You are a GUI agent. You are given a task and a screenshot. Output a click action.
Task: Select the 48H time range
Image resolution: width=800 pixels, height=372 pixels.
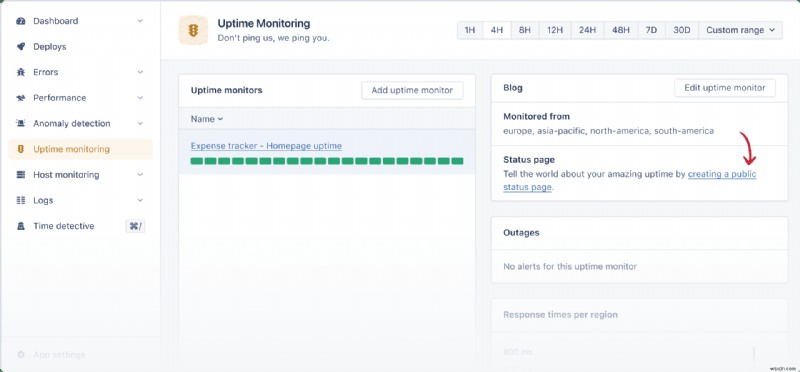(620, 30)
